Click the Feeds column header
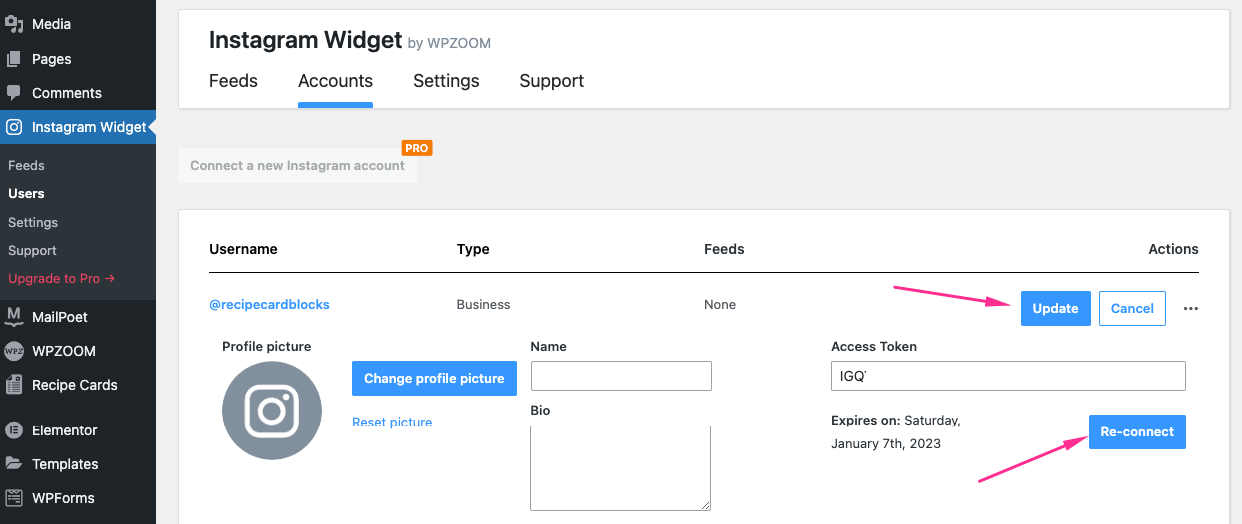The height and width of the screenshot is (524, 1242). tap(724, 249)
